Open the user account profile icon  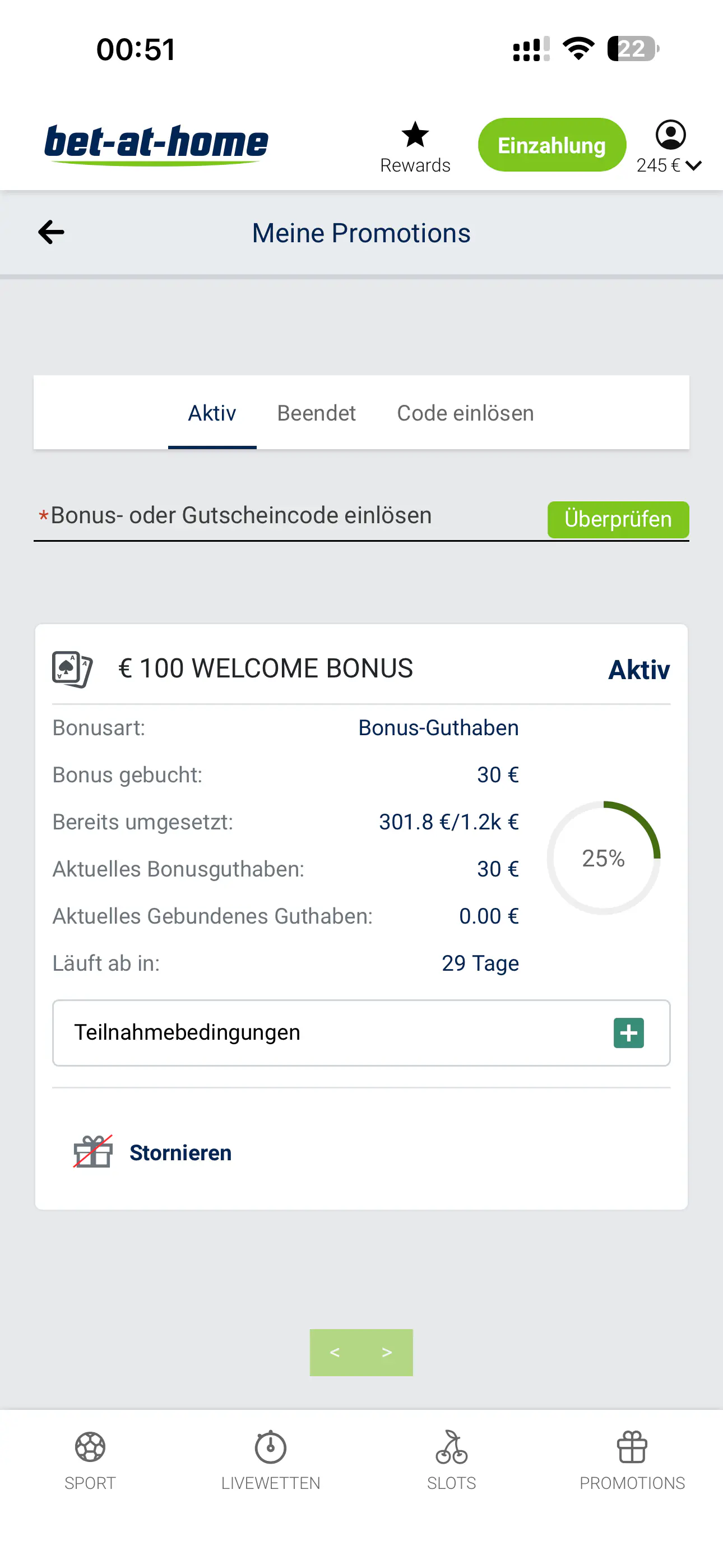coord(670,135)
